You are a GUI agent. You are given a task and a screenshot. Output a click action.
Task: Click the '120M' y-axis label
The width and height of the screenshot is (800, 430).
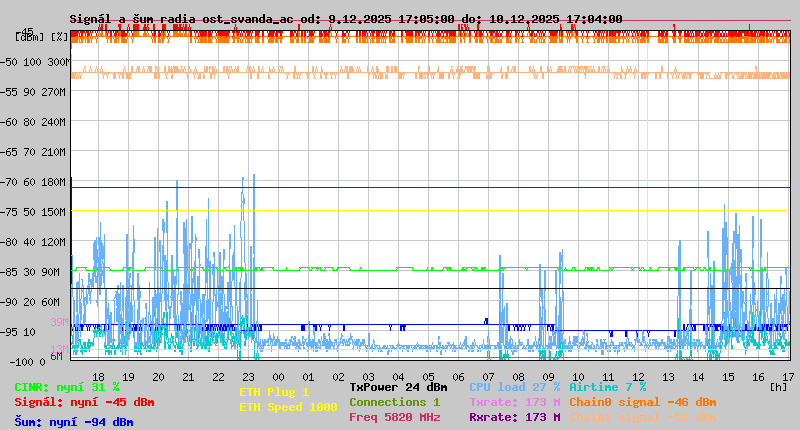tap(54, 242)
